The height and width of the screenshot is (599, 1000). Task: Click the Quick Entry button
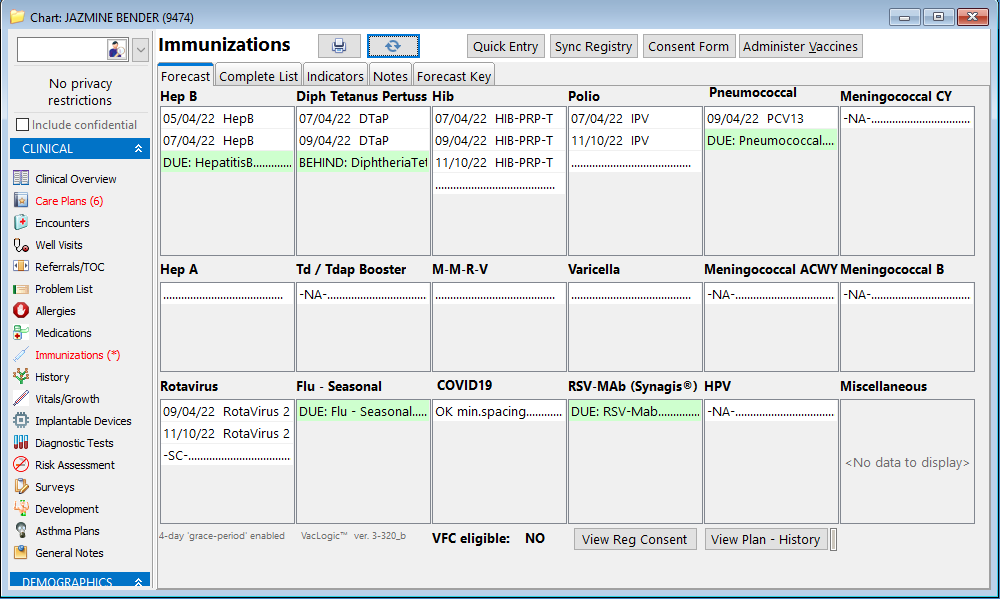coord(506,47)
